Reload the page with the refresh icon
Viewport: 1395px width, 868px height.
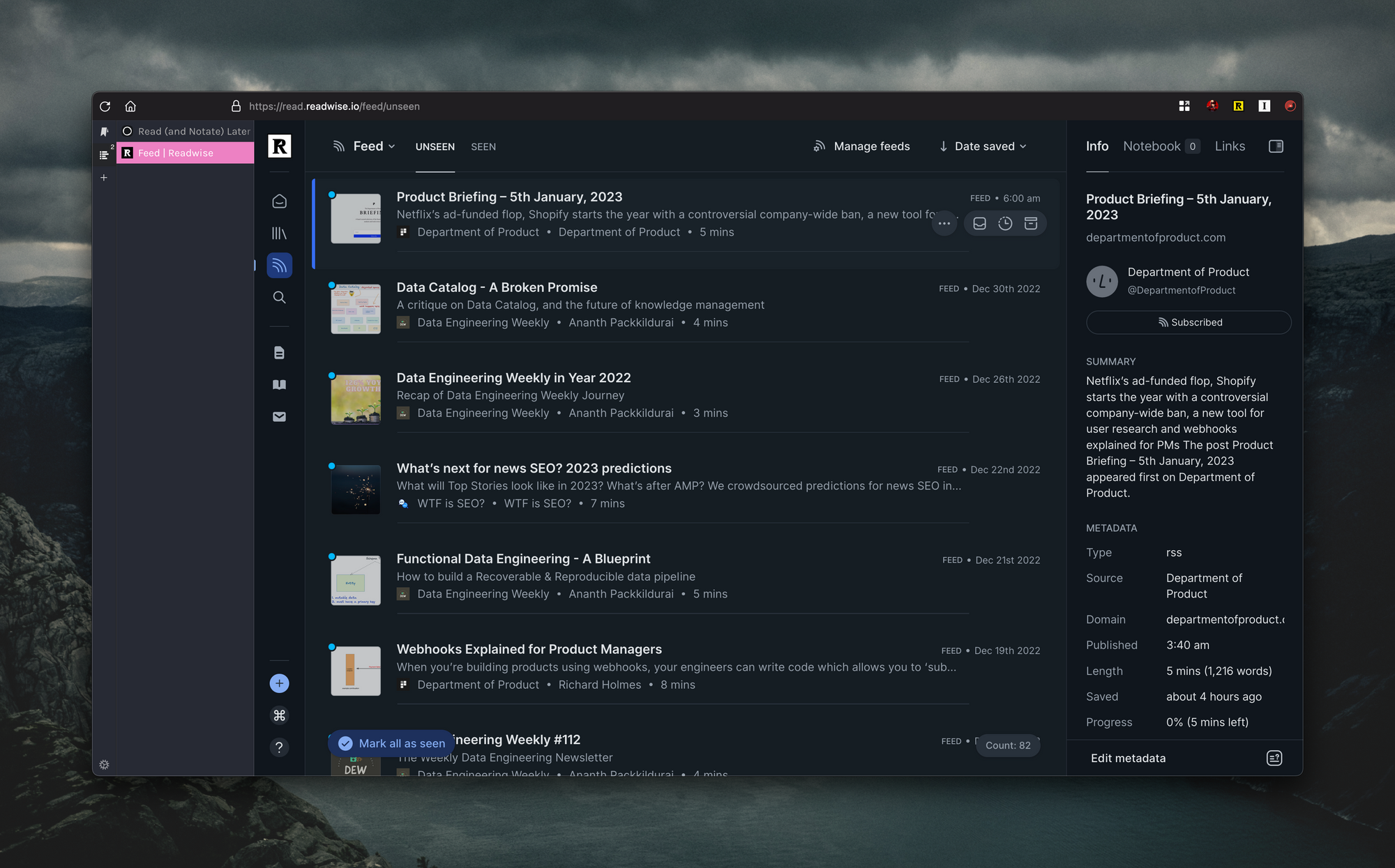(105, 106)
